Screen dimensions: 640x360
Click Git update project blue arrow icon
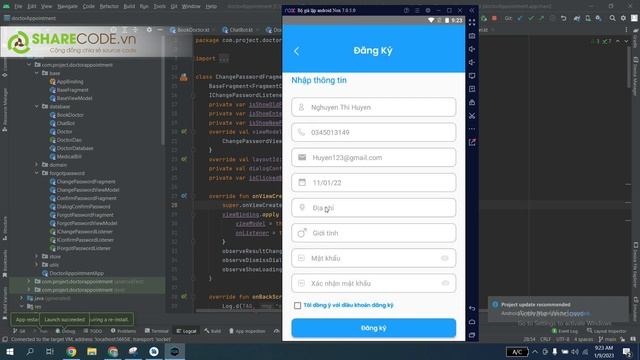click(x=520, y=18)
